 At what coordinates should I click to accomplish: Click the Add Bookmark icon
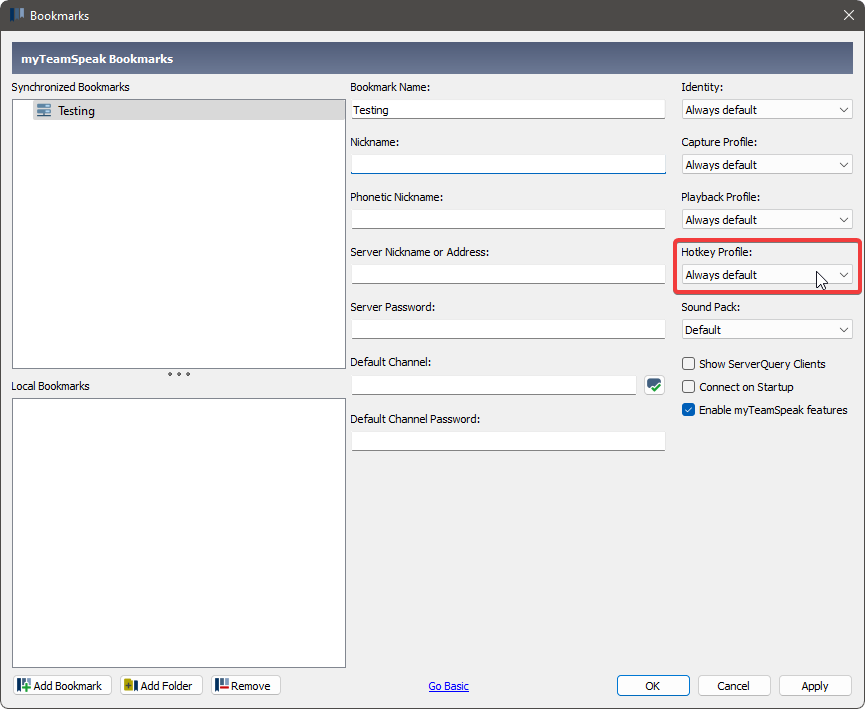pos(25,685)
